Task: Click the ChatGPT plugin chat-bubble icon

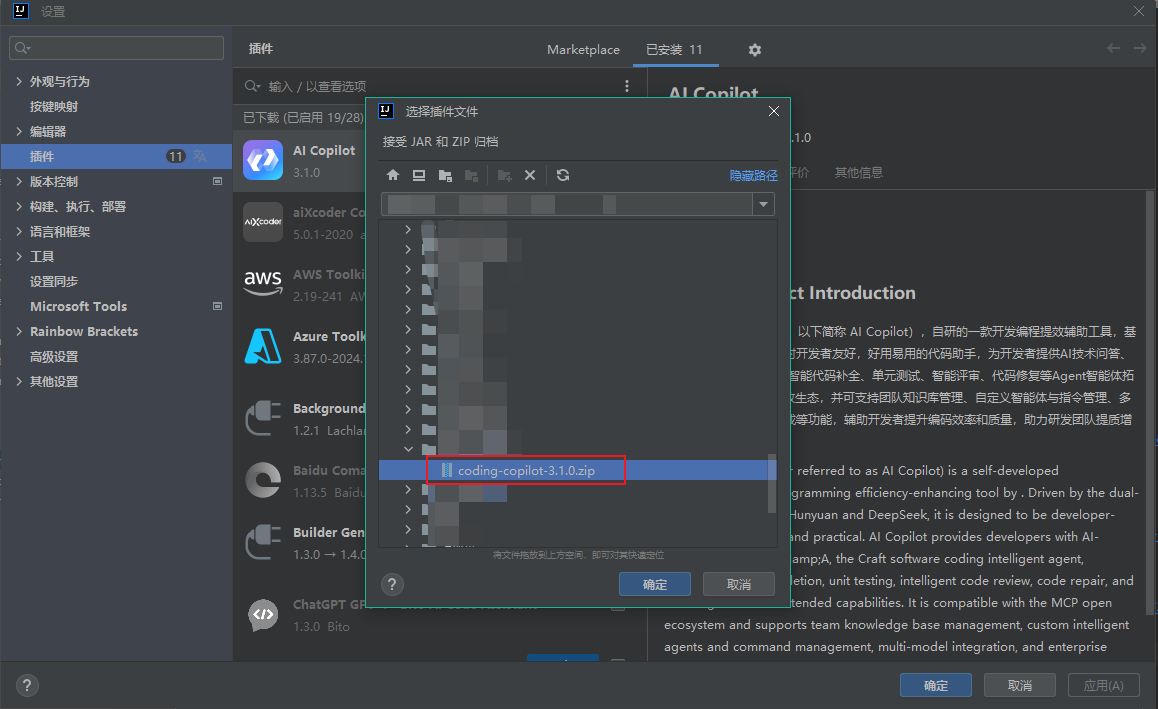Action: coord(263,614)
